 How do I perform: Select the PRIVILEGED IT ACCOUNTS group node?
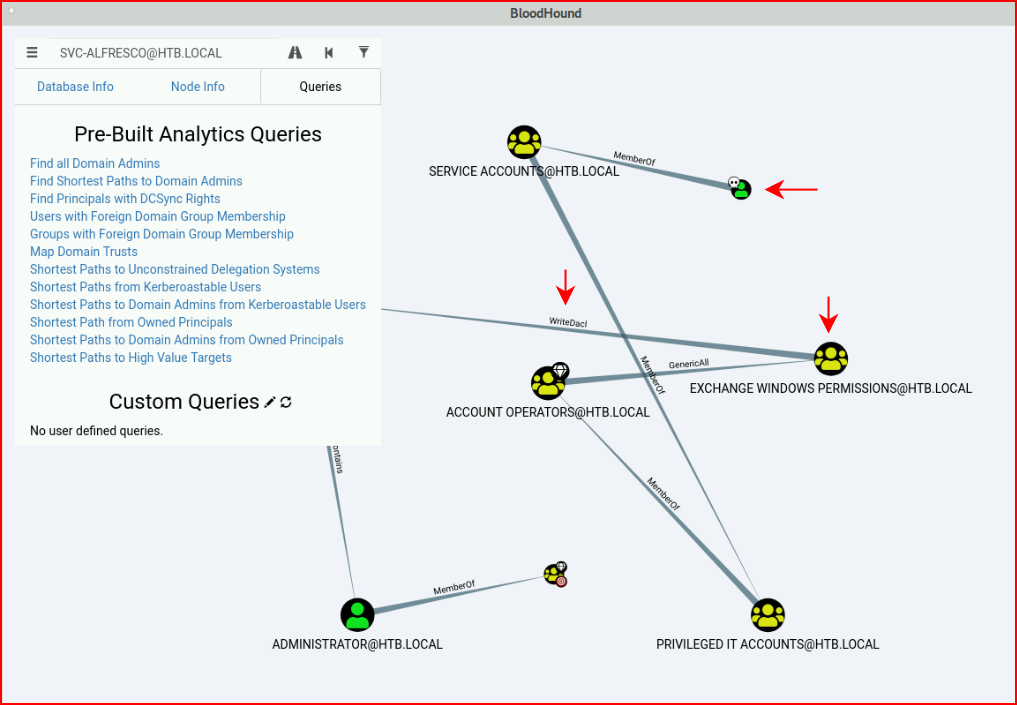point(768,615)
